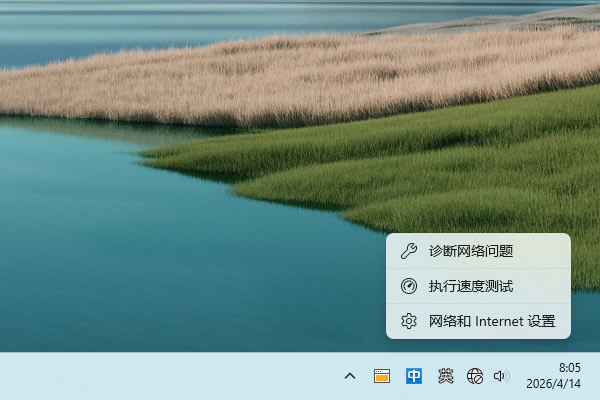
Task: Open the orange window tray icon
Action: tap(381, 376)
